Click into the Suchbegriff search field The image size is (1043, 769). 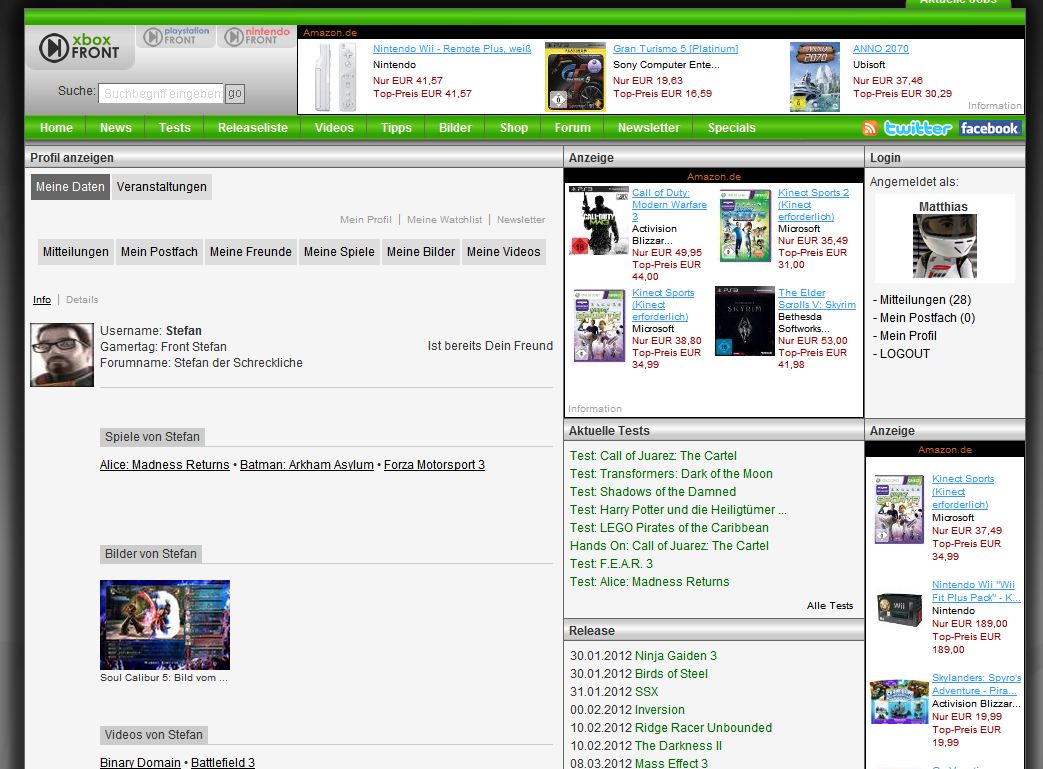tap(160, 94)
